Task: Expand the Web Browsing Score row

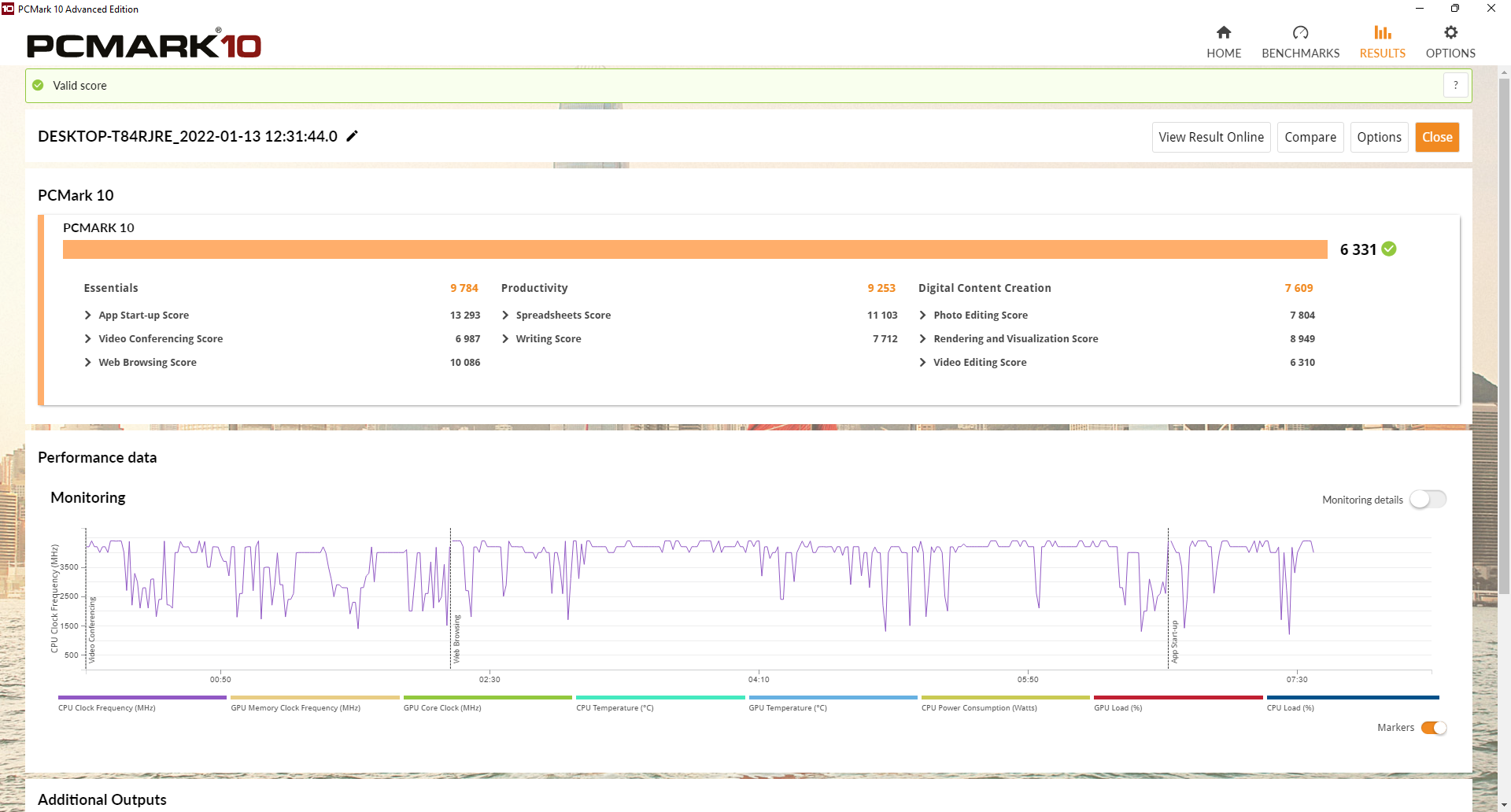Action: (88, 362)
